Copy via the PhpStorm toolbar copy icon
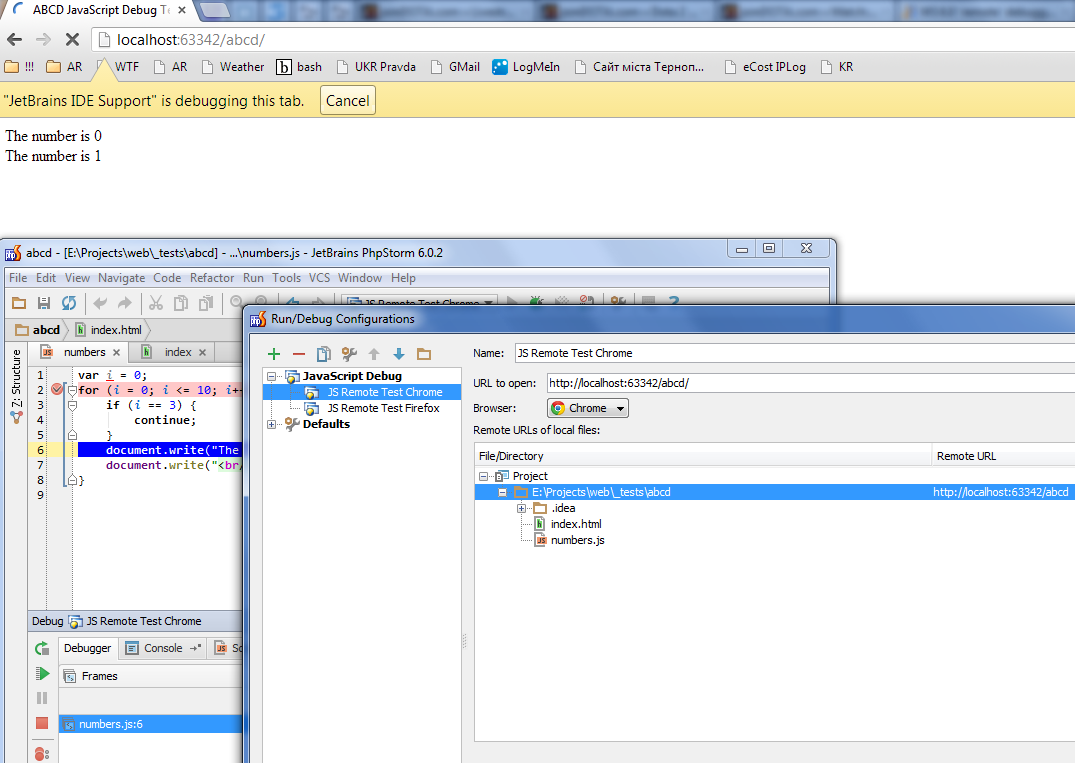Viewport: 1075px width, 763px height. pyautogui.click(x=181, y=302)
